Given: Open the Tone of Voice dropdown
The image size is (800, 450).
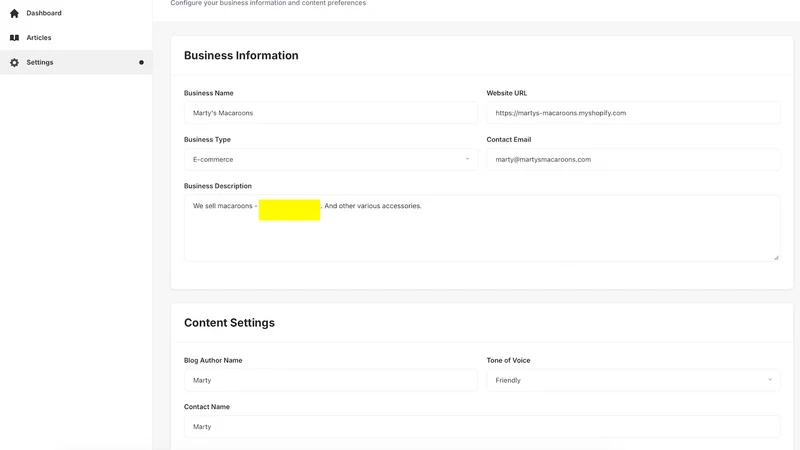Looking at the screenshot, I should tap(633, 380).
